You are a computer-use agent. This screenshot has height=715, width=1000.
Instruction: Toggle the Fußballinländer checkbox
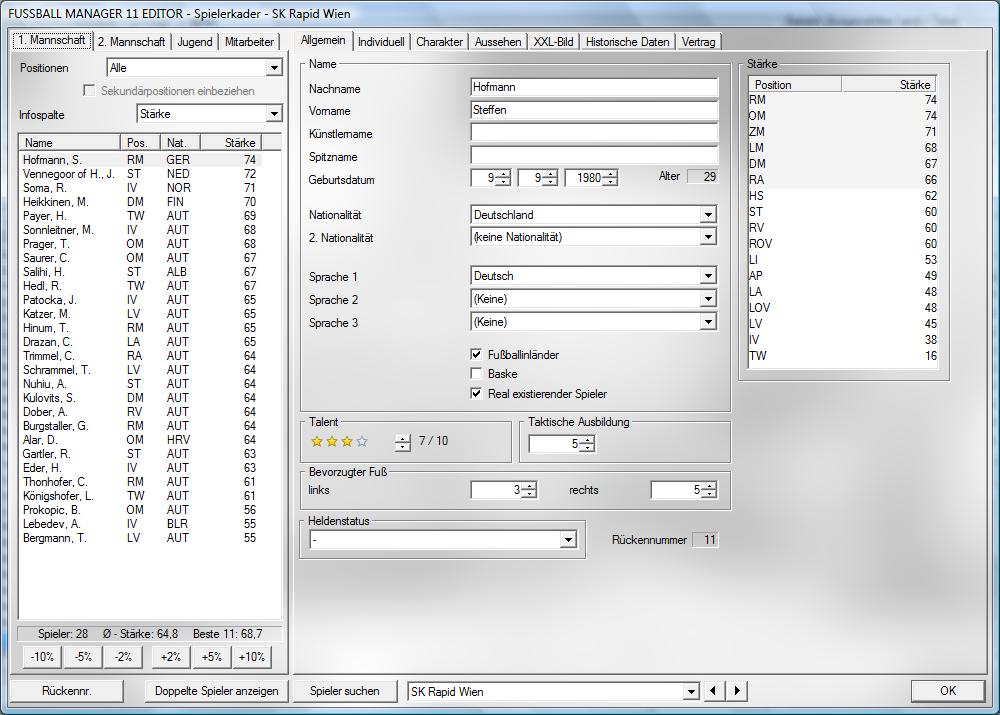476,355
